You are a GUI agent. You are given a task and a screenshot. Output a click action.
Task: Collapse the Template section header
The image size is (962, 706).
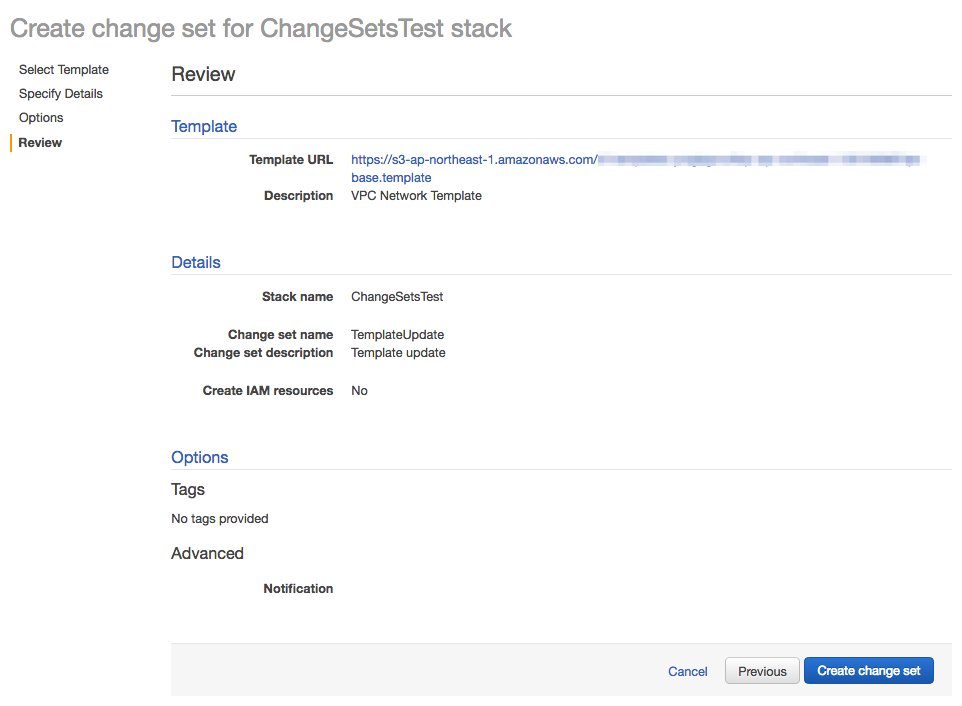pyautogui.click(x=204, y=126)
